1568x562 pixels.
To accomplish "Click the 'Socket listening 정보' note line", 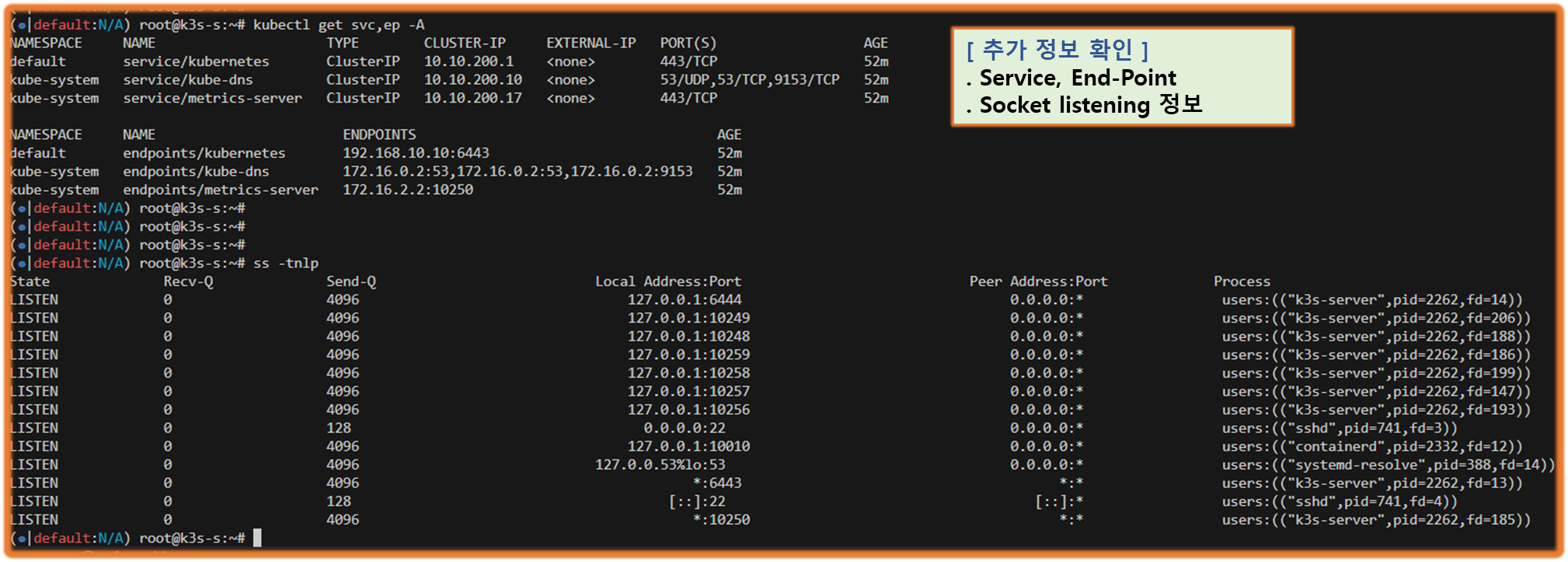I will [x=1085, y=105].
